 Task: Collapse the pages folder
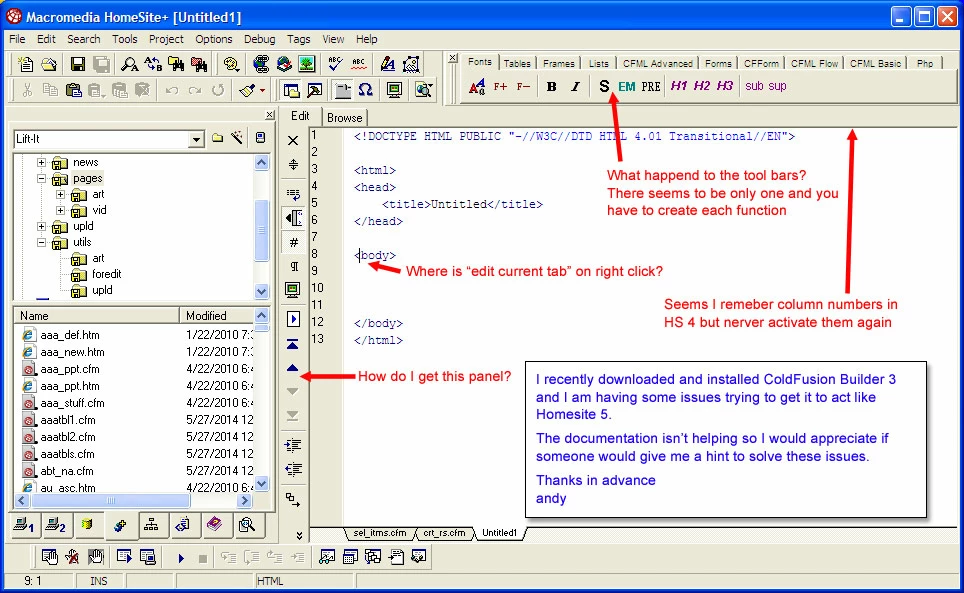click(x=41, y=179)
